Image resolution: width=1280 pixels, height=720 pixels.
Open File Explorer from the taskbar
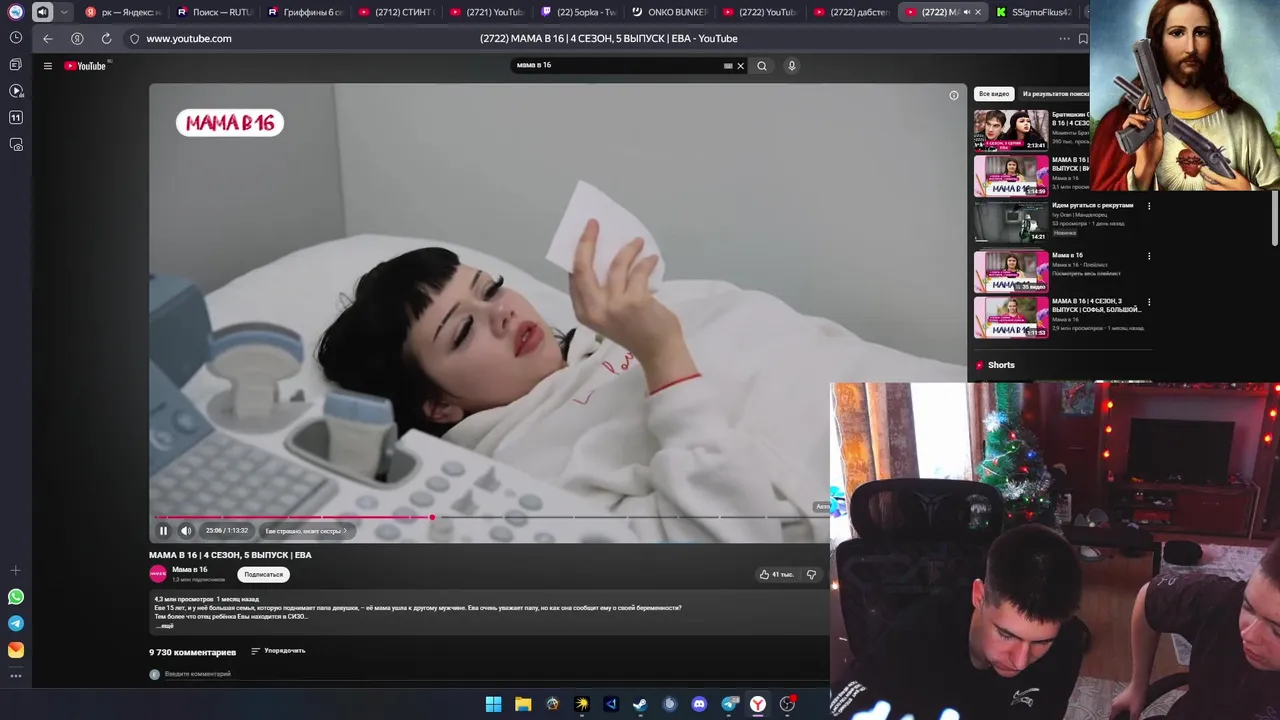(523, 704)
